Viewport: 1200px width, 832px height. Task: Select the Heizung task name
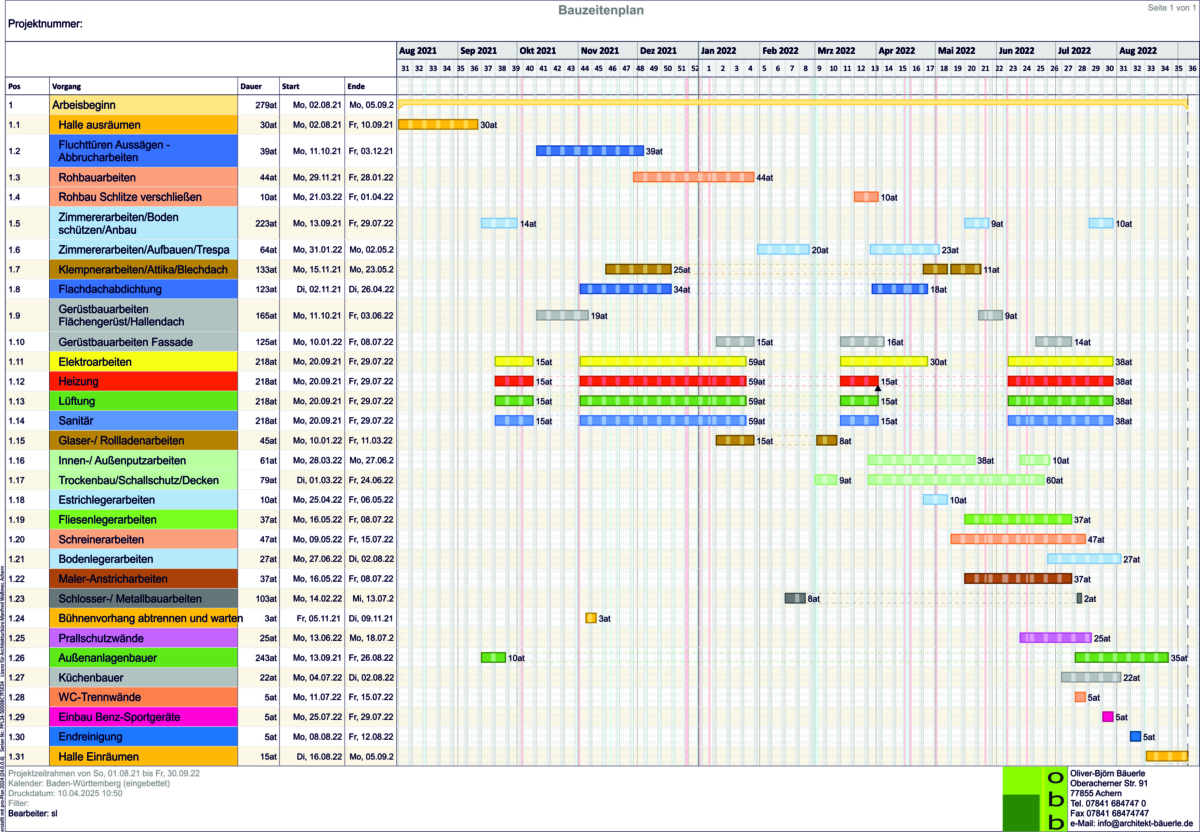tap(78, 381)
